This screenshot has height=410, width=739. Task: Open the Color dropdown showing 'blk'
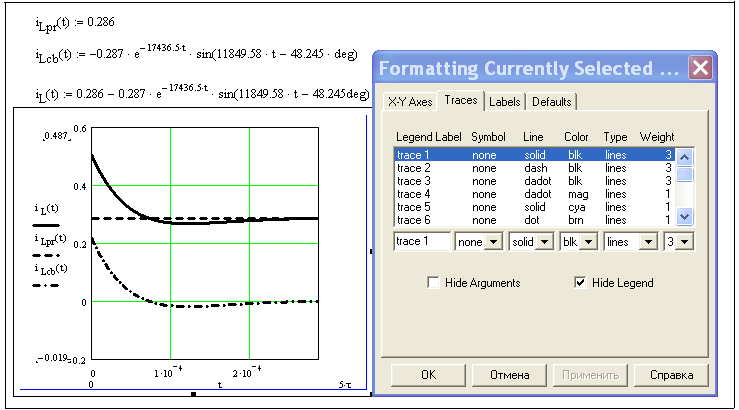coord(578,242)
